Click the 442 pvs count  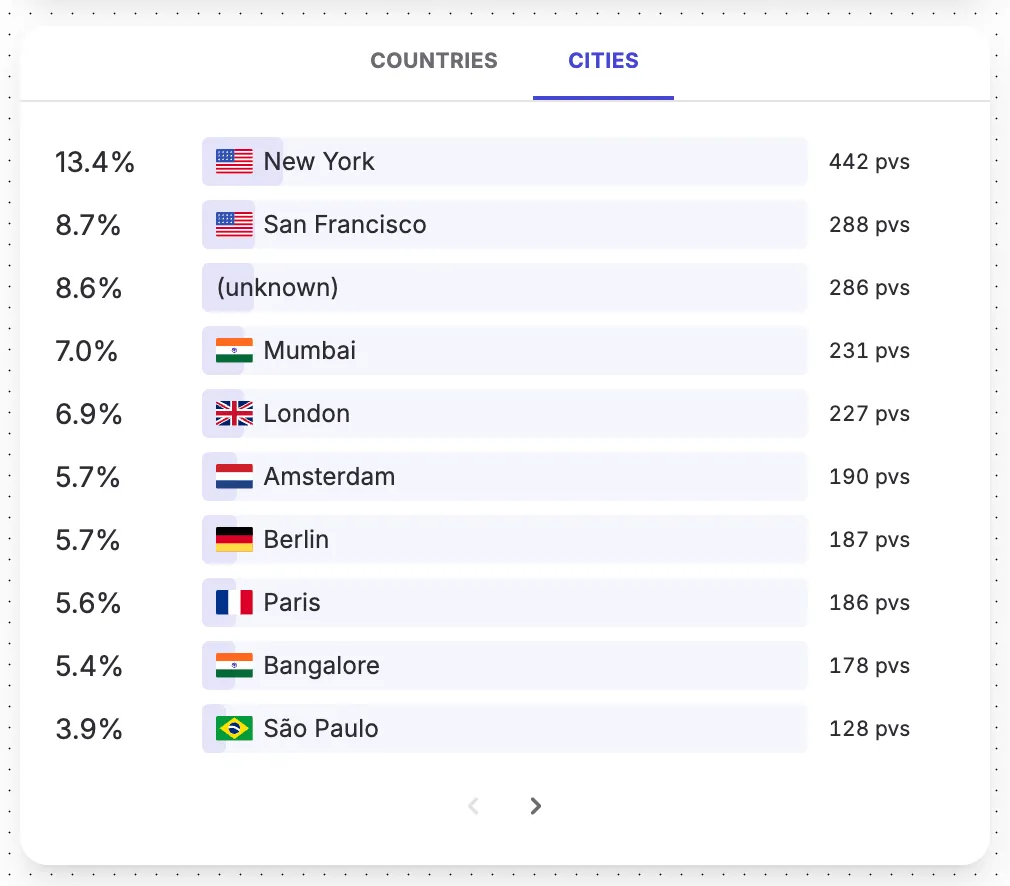click(869, 162)
